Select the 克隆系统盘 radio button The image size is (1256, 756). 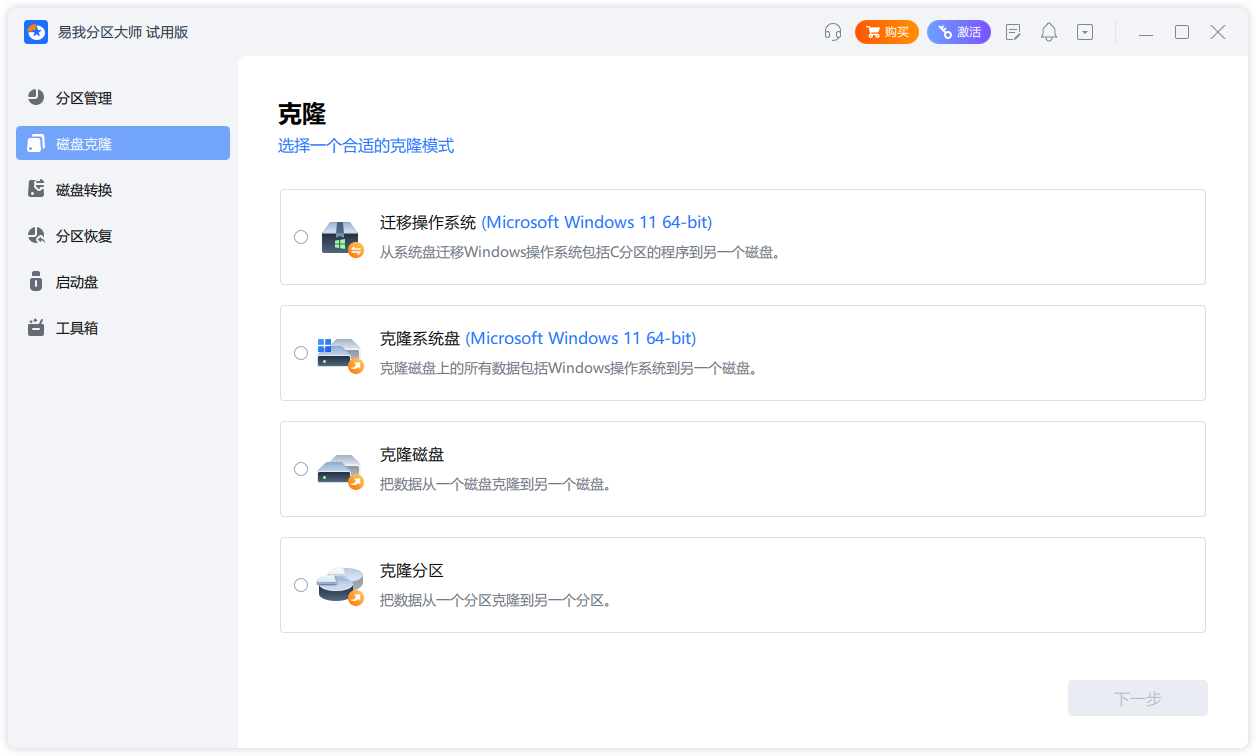[x=301, y=353]
